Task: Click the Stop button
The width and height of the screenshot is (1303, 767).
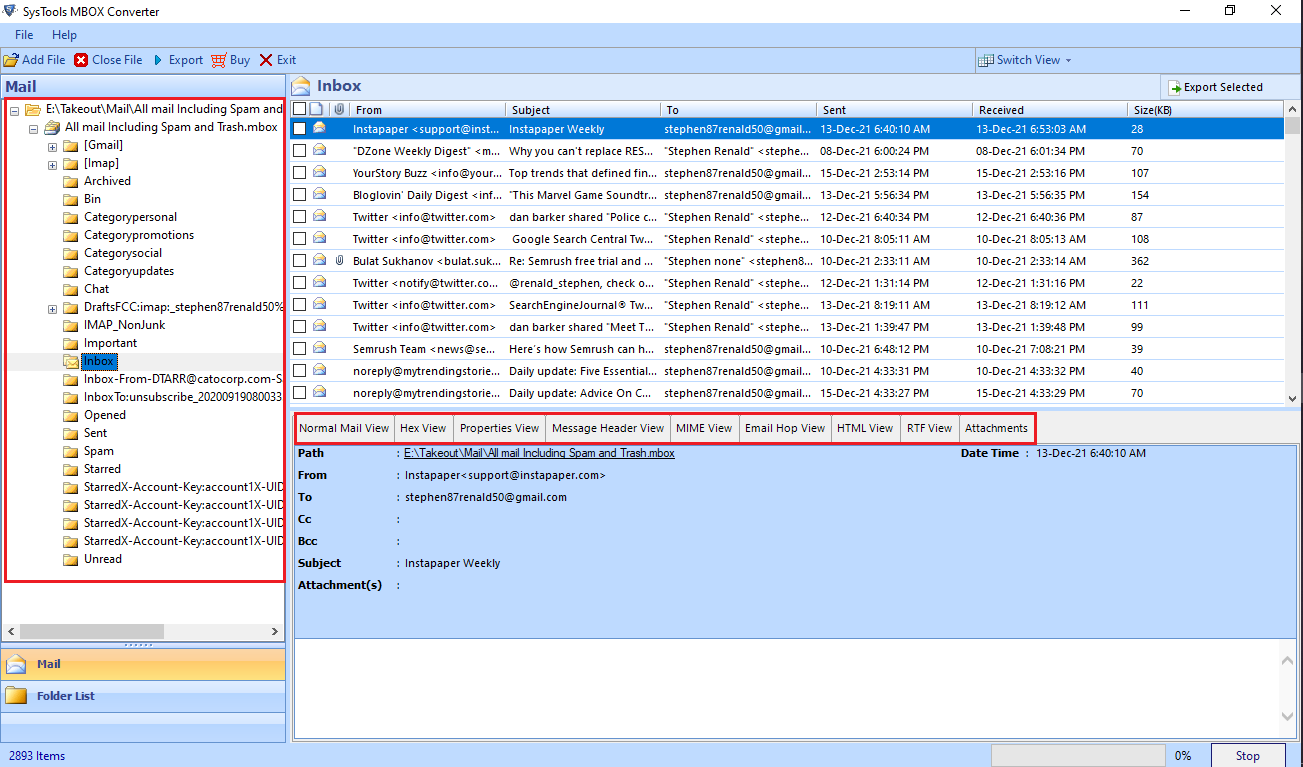Action: tap(1247, 756)
